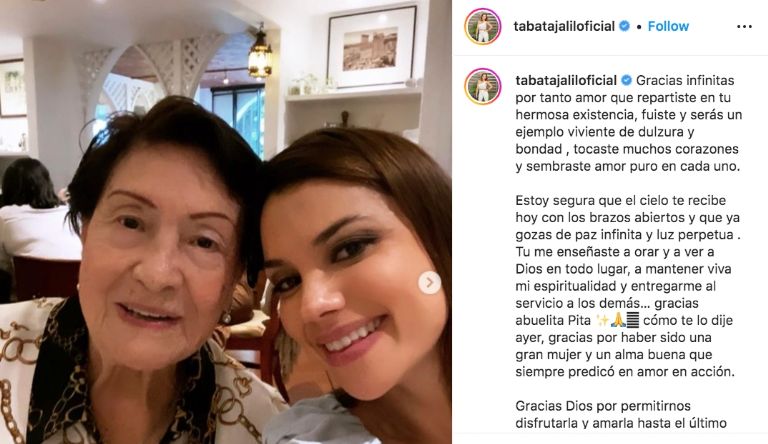Click the verified badge in the caption line
The height and width of the screenshot is (444, 768).
(x=626, y=80)
